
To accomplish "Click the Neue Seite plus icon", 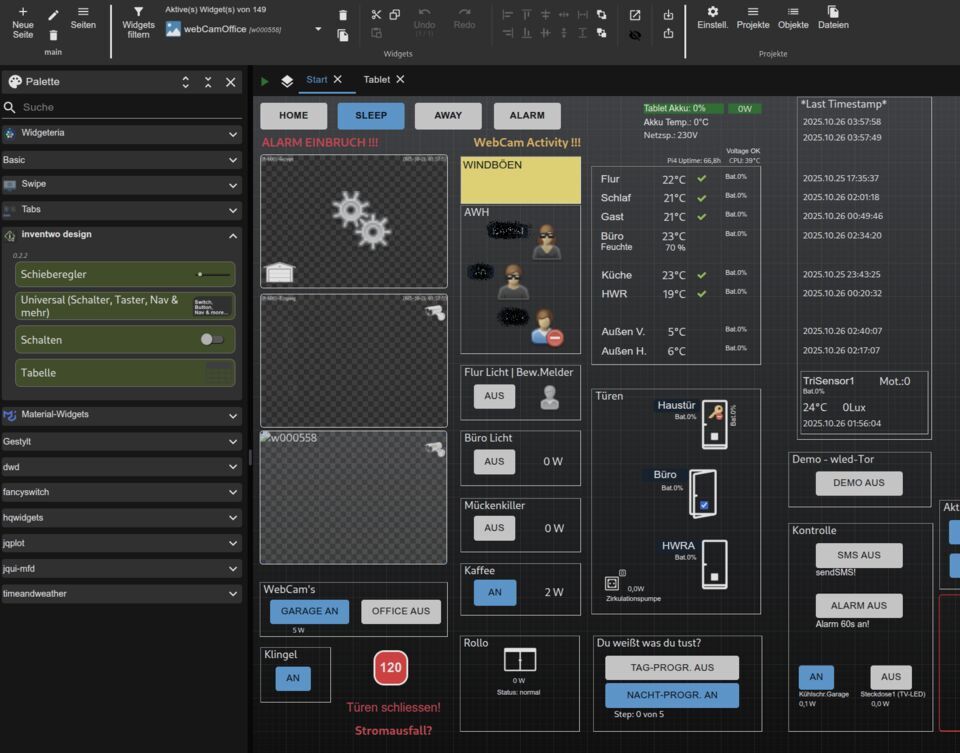I will click(x=22, y=11).
